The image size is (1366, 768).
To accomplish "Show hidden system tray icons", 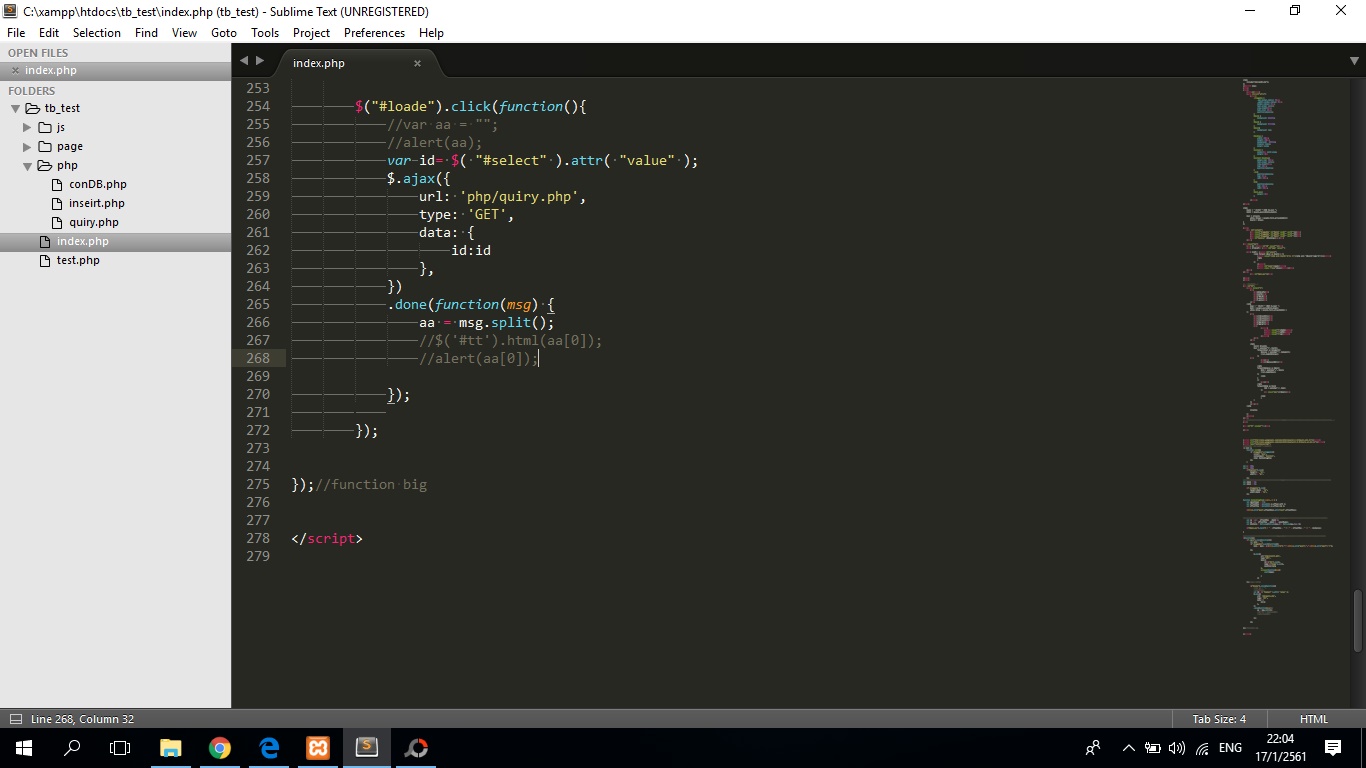I will (1129, 748).
